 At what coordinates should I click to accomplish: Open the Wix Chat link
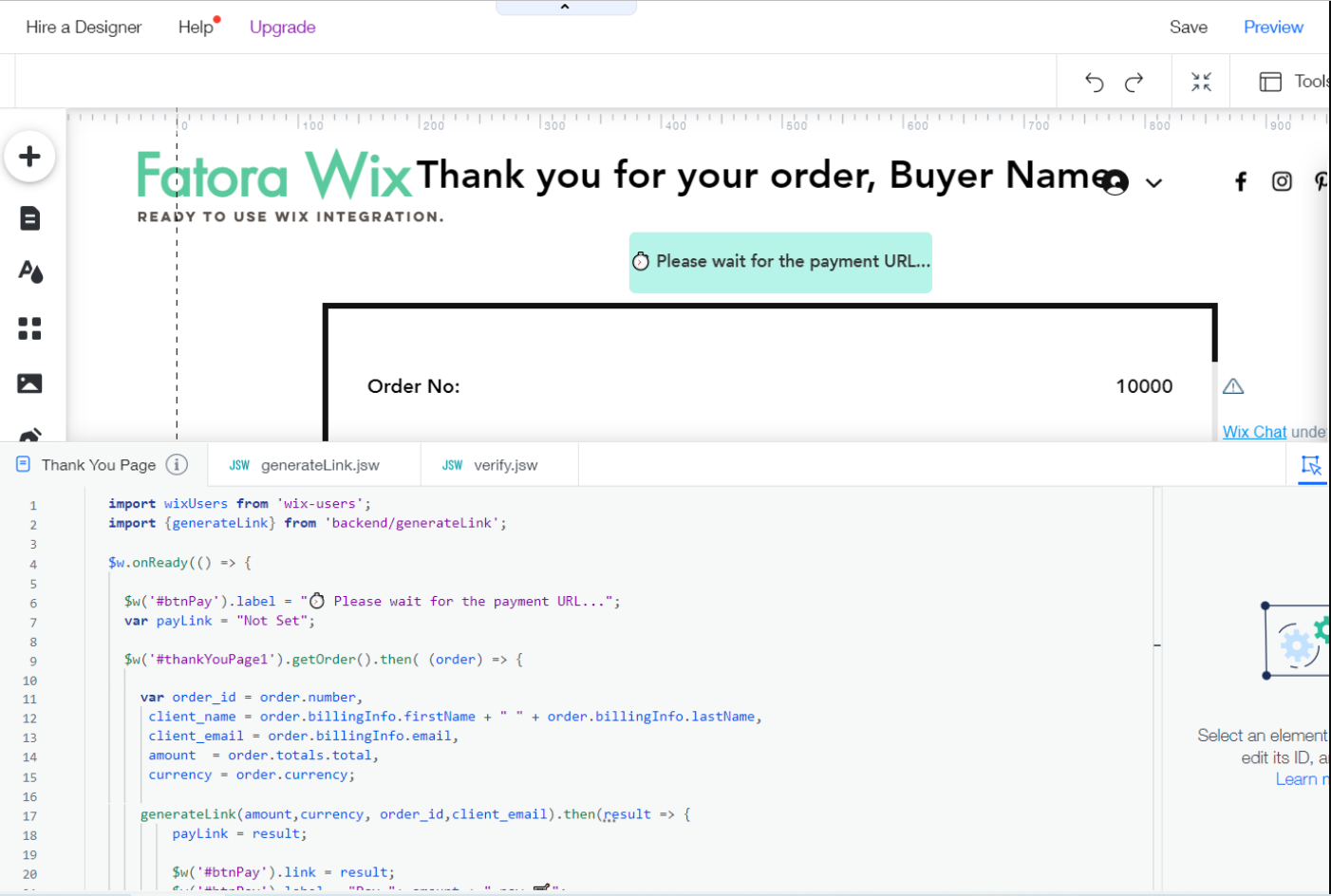pyautogui.click(x=1254, y=432)
